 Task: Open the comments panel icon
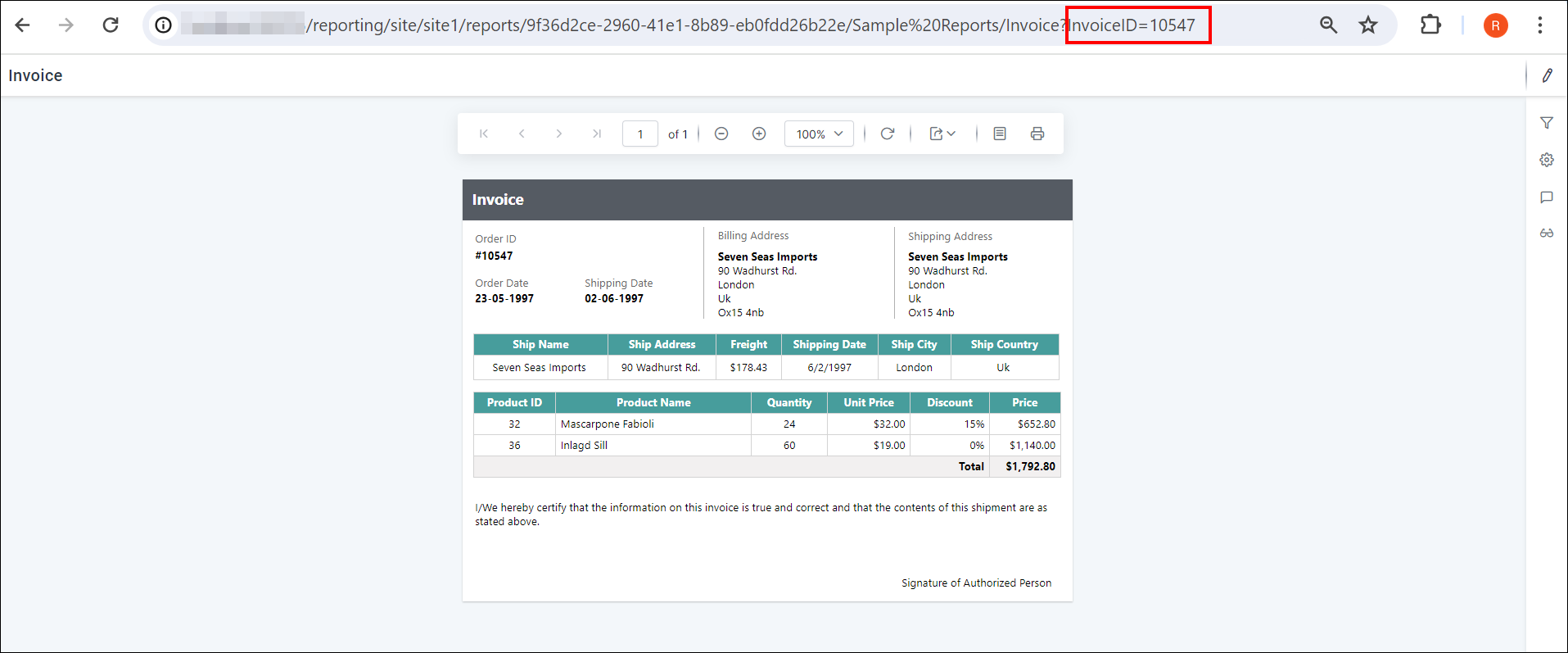coord(1547,197)
